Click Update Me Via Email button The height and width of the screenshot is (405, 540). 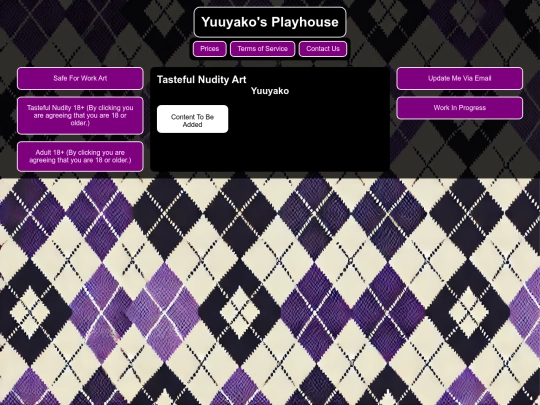(459, 79)
